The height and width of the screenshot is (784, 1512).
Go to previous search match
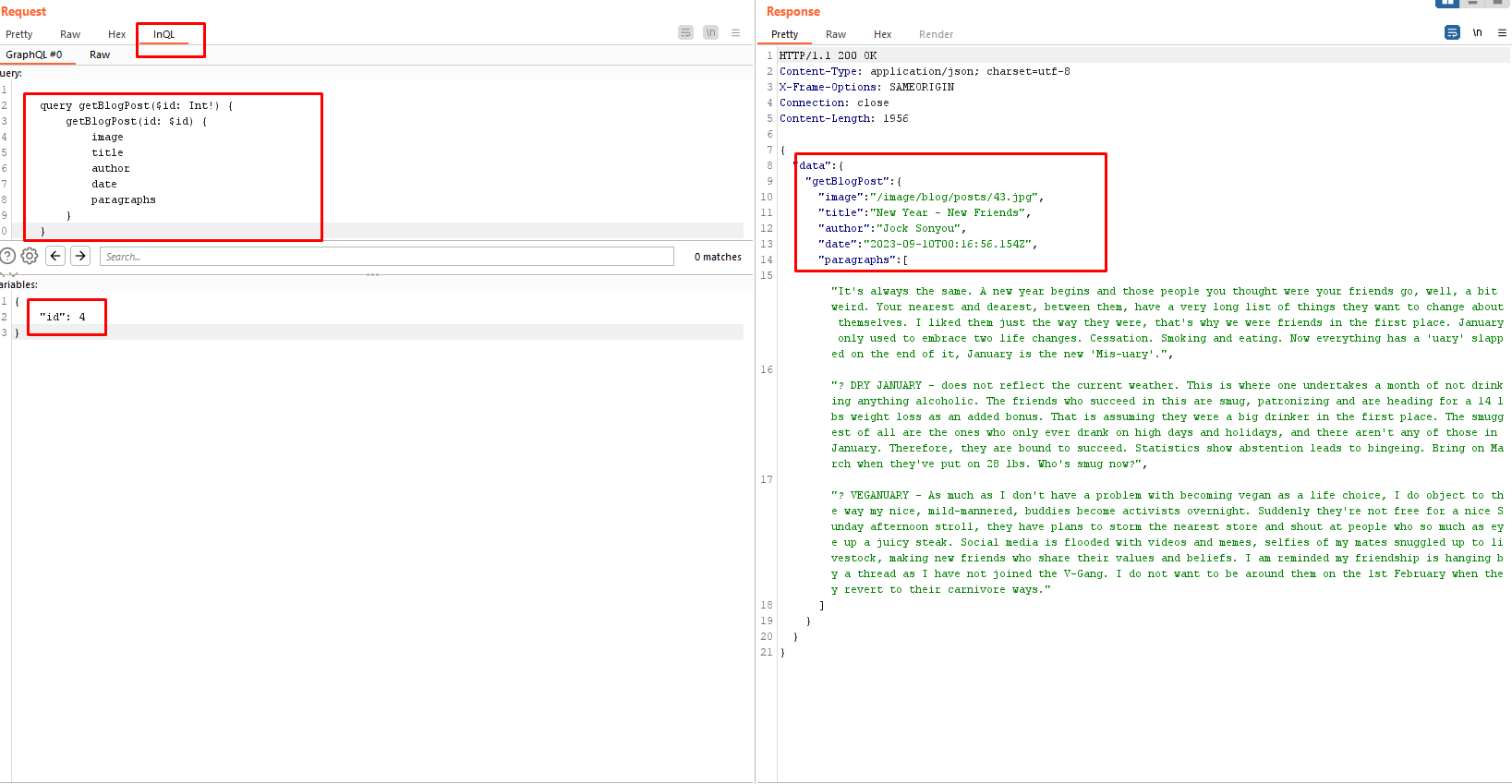[55, 256]
